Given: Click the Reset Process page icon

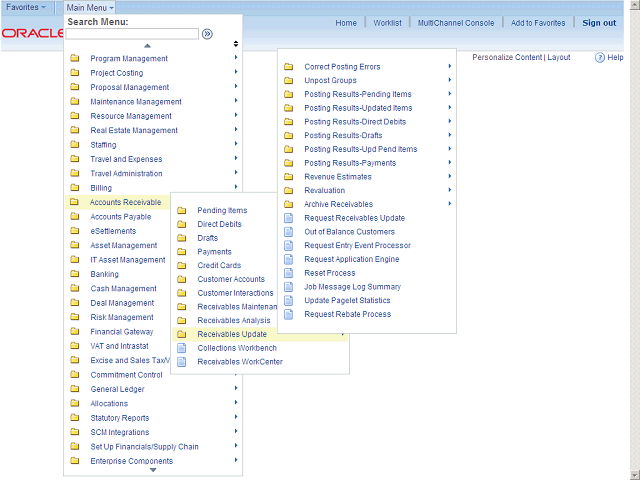Looking at the screenshot, I should pyautogui.click(x=289, y=273).
